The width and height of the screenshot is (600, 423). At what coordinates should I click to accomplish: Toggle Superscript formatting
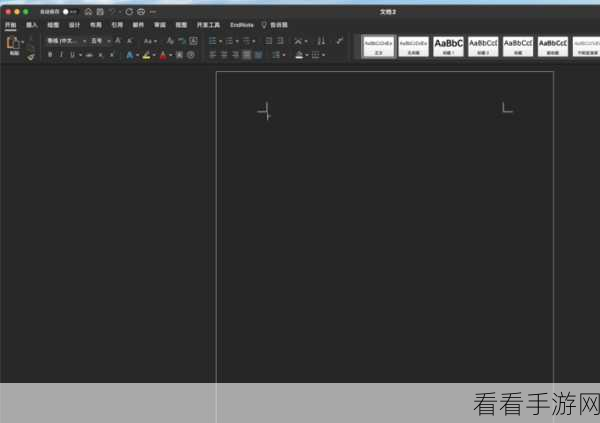pos(112,55)
